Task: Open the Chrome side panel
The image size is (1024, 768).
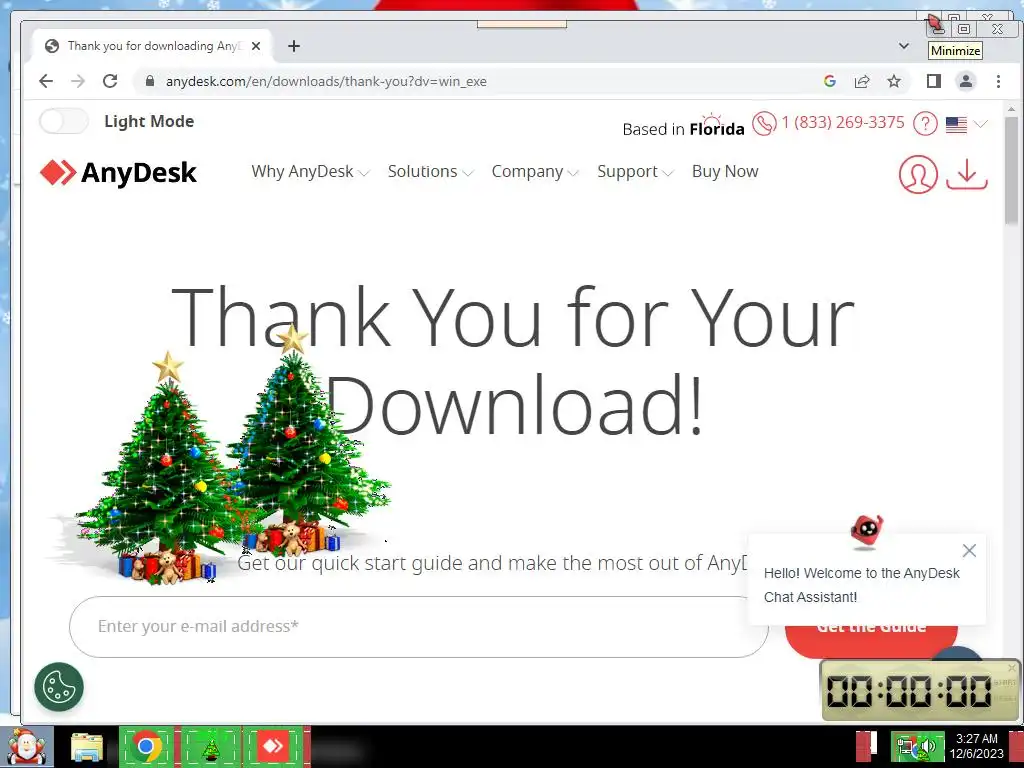Action: tap(934, 81)
